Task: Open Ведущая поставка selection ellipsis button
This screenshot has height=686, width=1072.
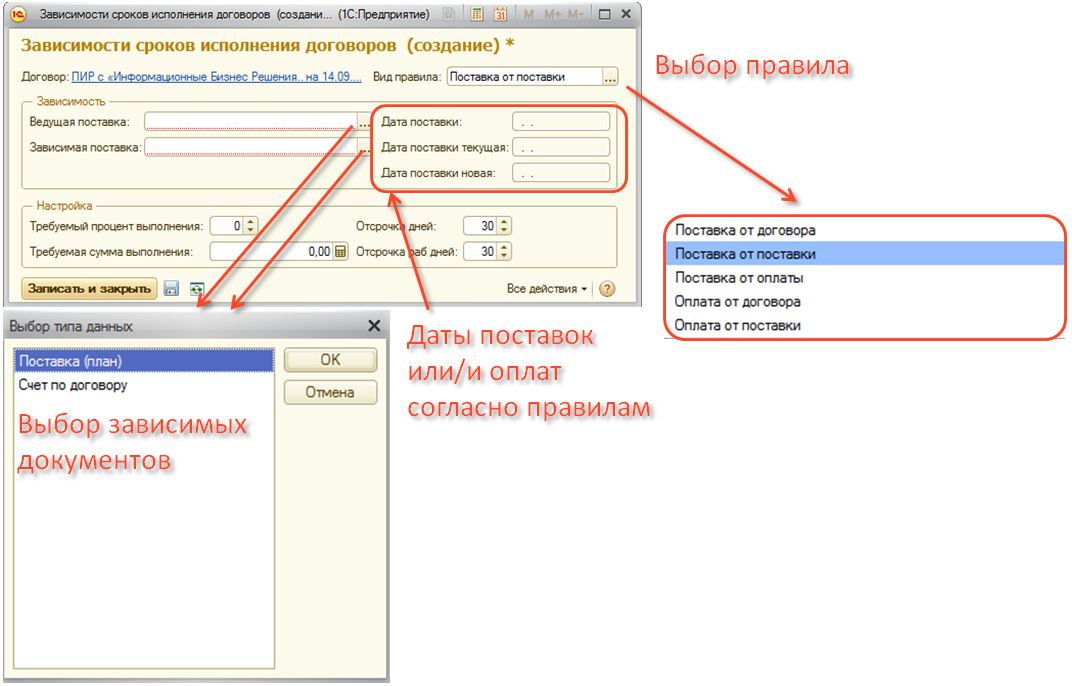Action: [363, 123]
